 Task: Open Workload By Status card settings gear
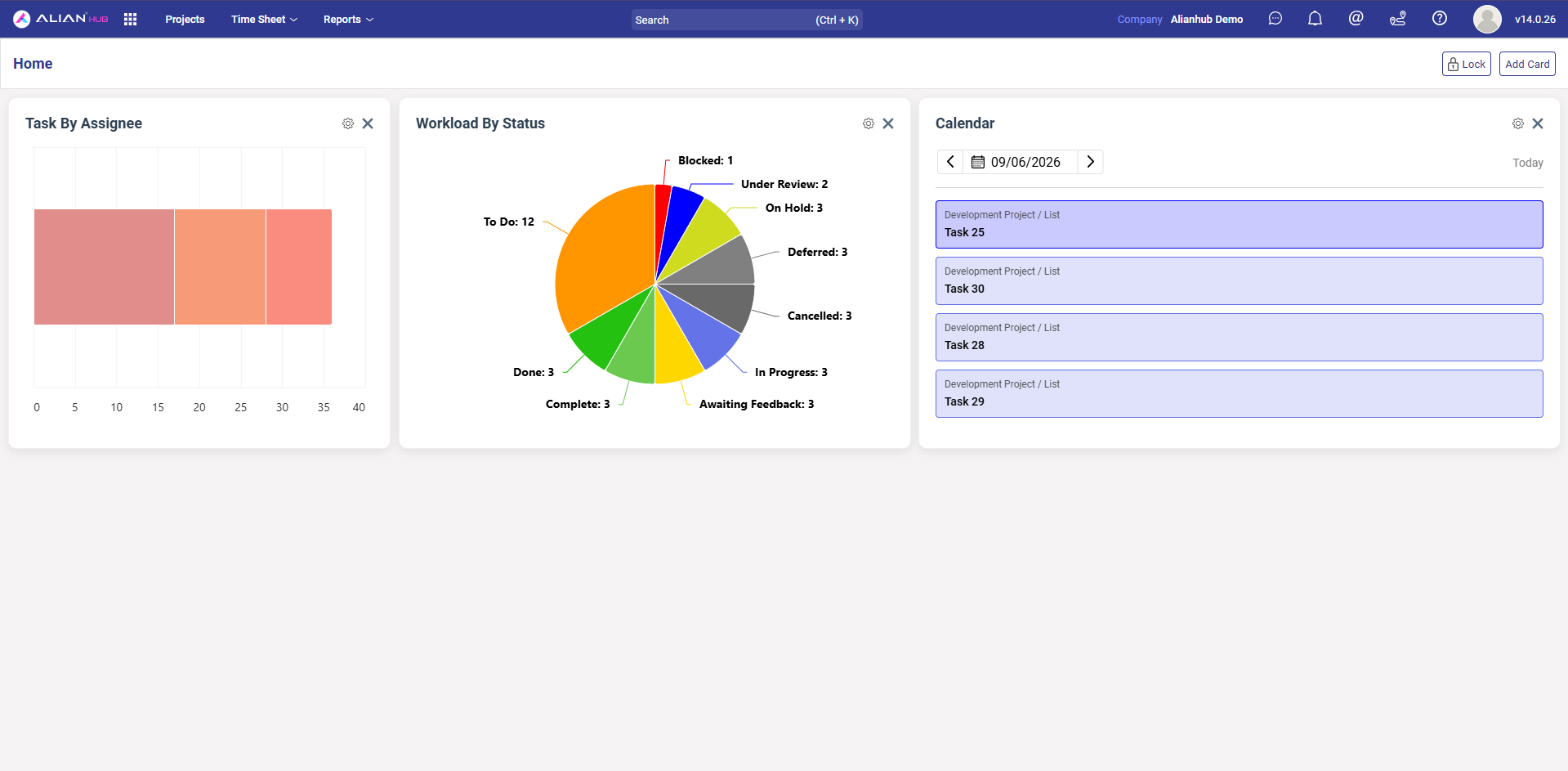[x=869, y=123]
